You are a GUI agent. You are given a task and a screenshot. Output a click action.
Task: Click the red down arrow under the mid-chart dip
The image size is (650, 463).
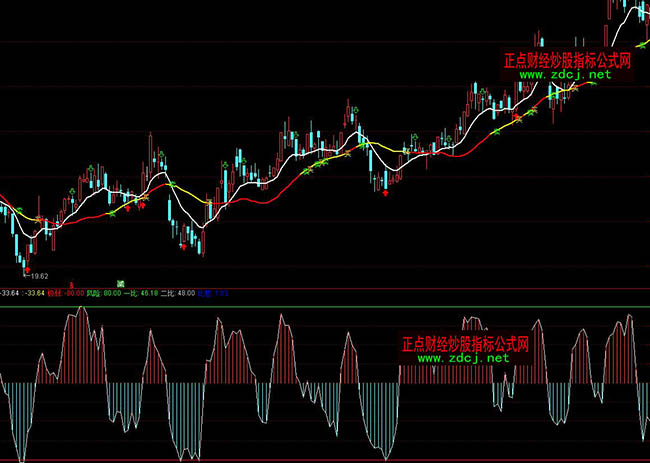tap(386, 192)
